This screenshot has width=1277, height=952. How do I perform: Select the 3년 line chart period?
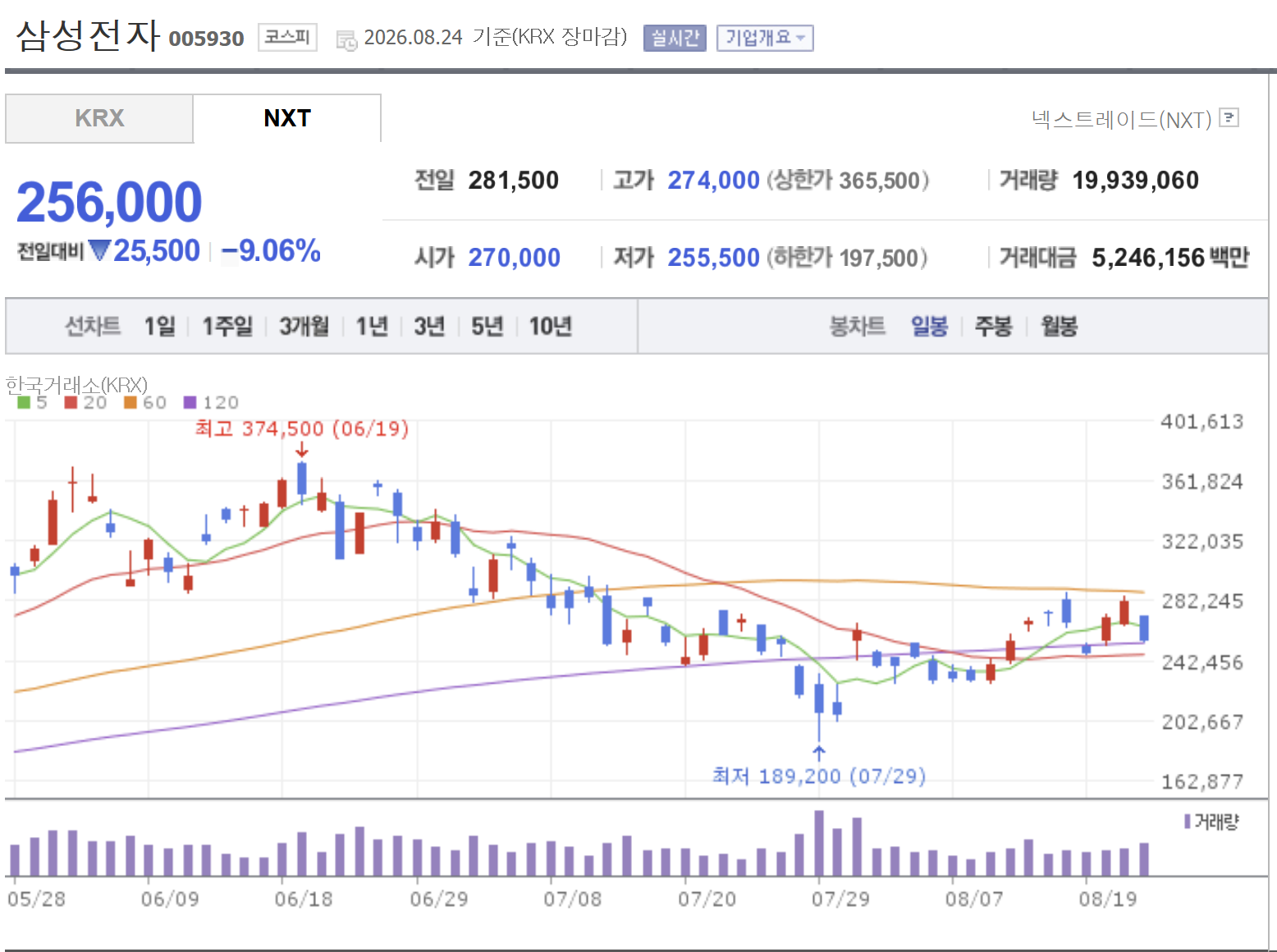pos(429,327)
